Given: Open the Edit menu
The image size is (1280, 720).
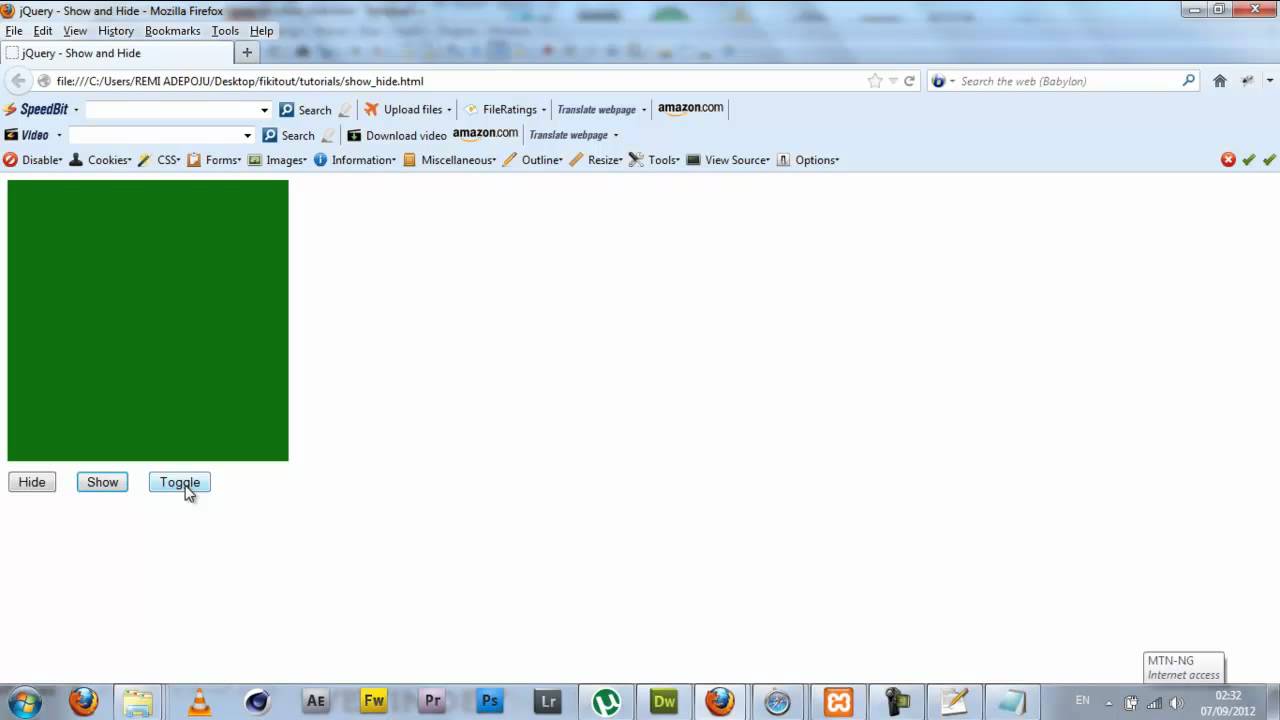Looking at the screenshot, I should point(43,31).
